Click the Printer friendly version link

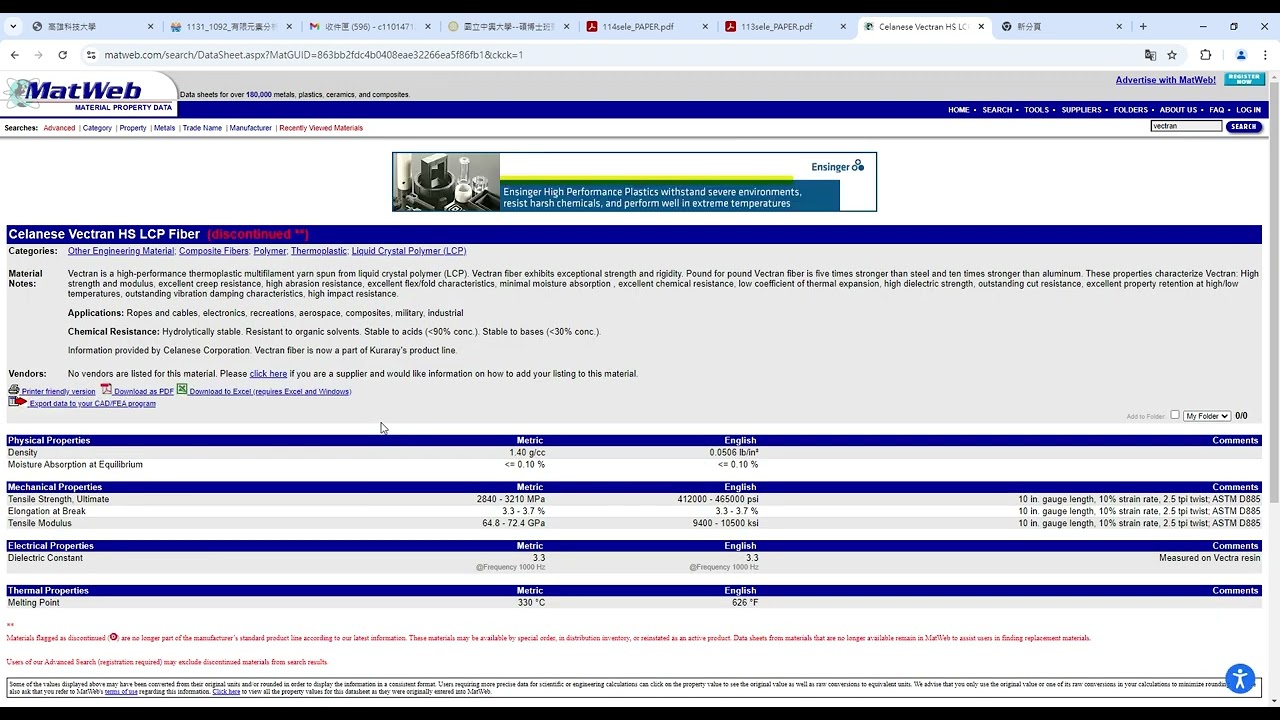[x=58, y=392]
